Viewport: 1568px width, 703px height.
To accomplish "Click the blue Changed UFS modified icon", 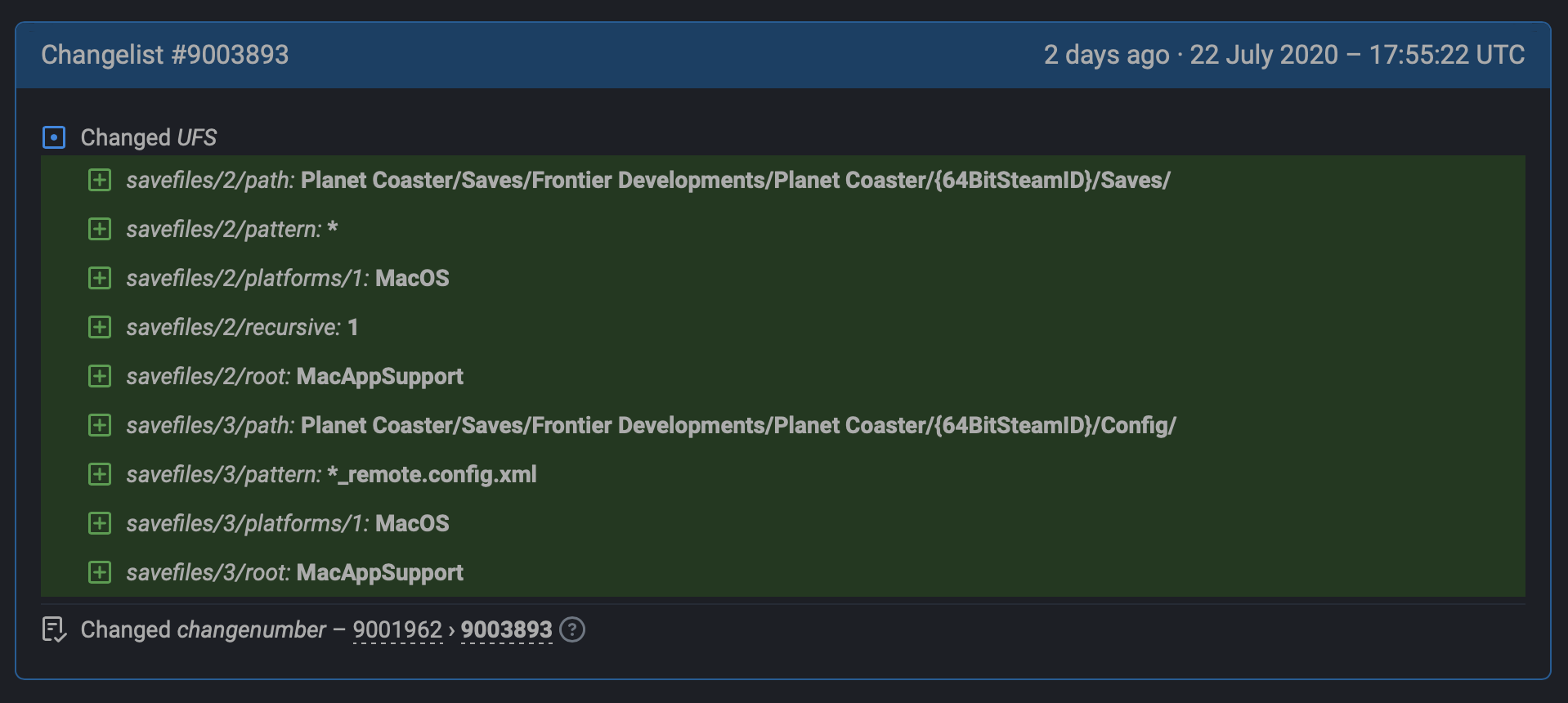I will (54, 137).
